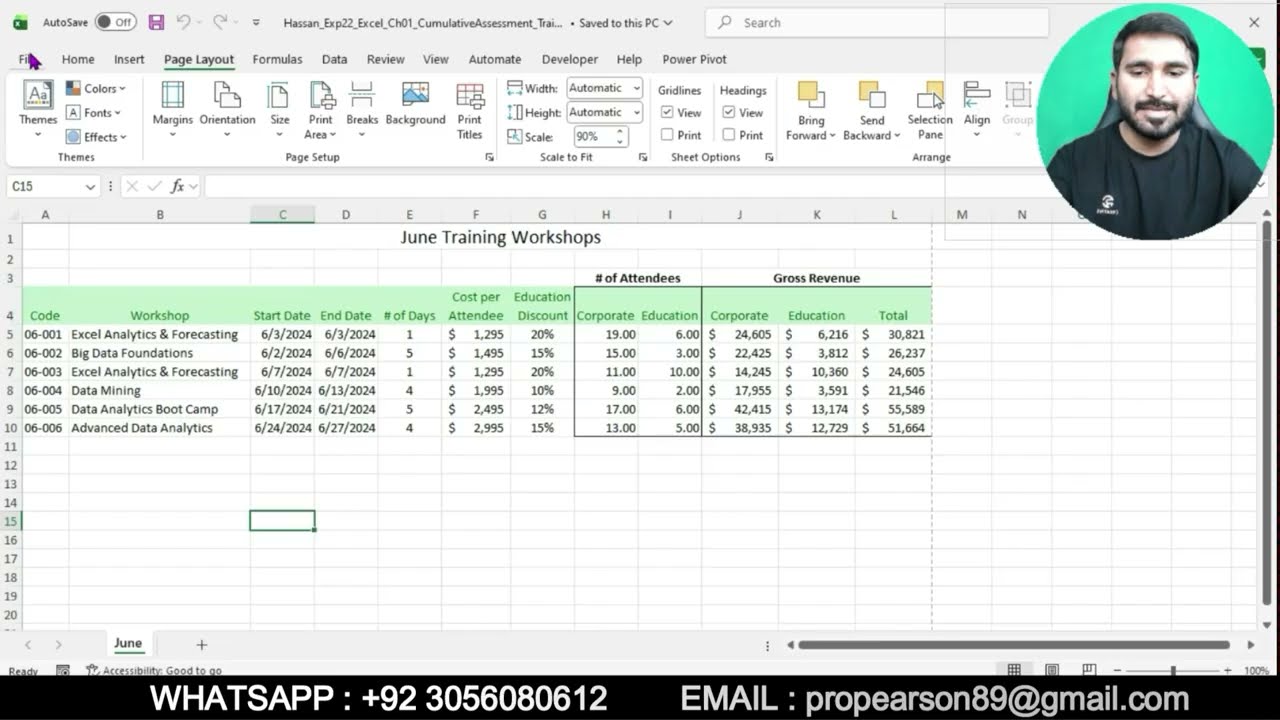Click the Background image button
The image size is (1280, 720).
pos(415,104)
